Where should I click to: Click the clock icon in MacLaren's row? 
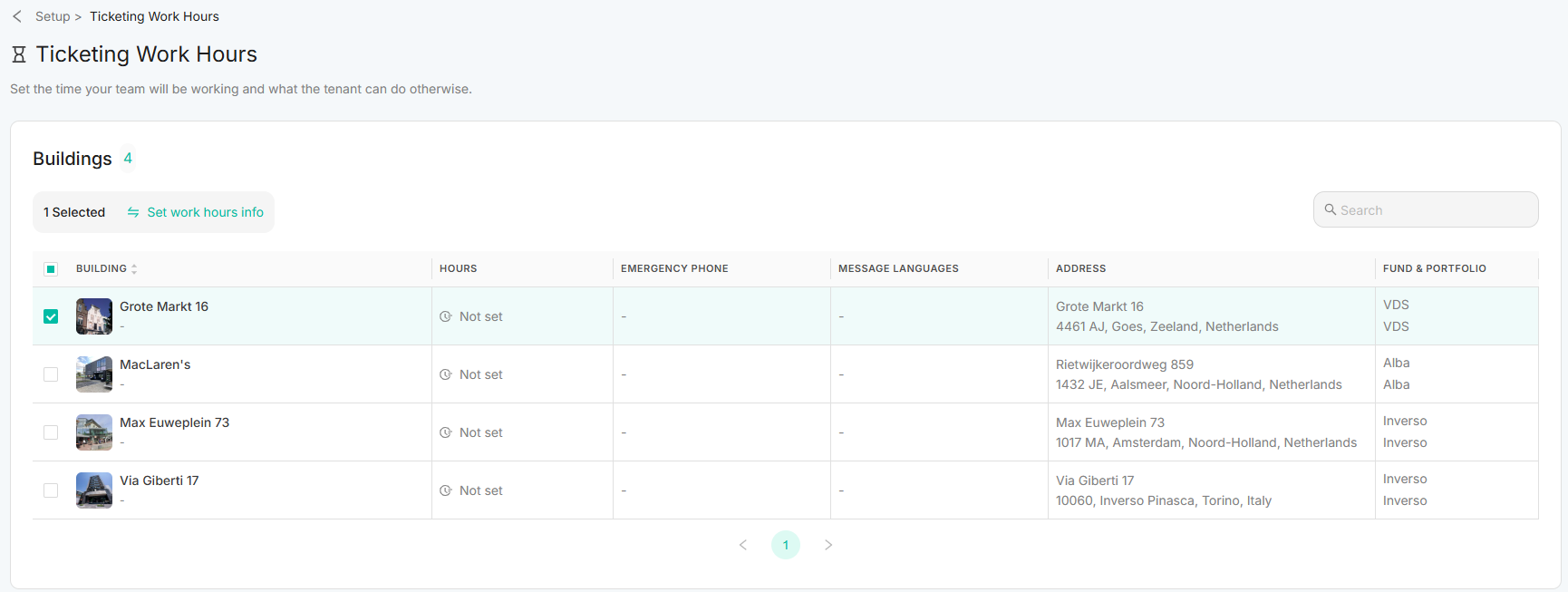(446, 374)
